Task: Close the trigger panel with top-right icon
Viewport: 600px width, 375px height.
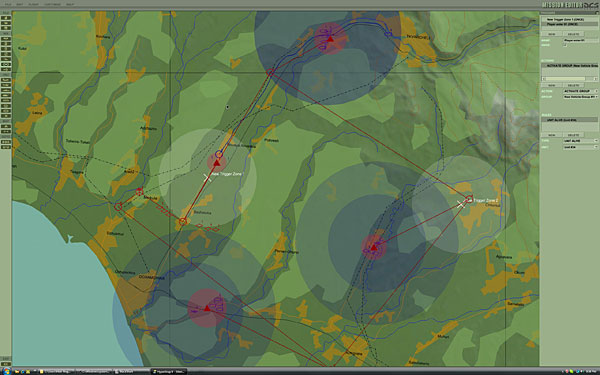Action: pos(596,13)
